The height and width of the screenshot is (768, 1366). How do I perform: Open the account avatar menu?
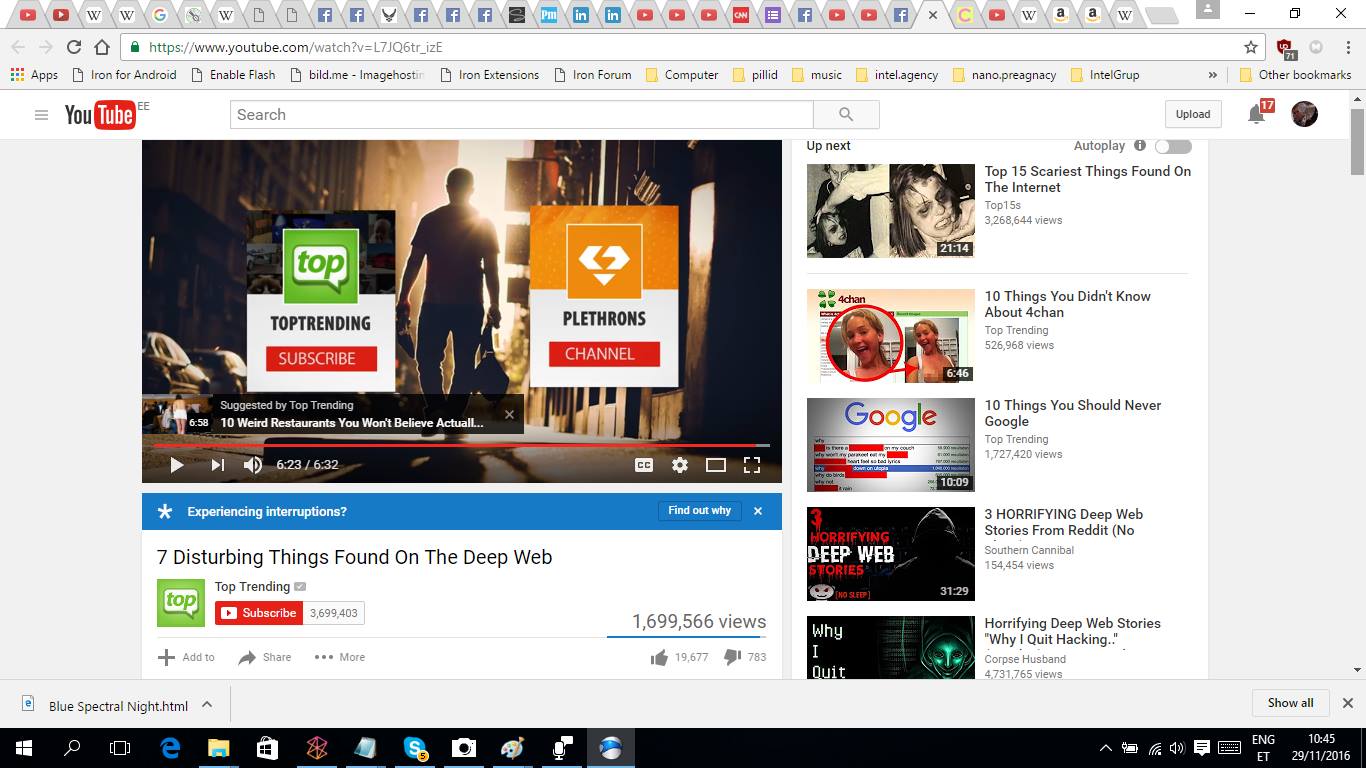pos(1304,114)
